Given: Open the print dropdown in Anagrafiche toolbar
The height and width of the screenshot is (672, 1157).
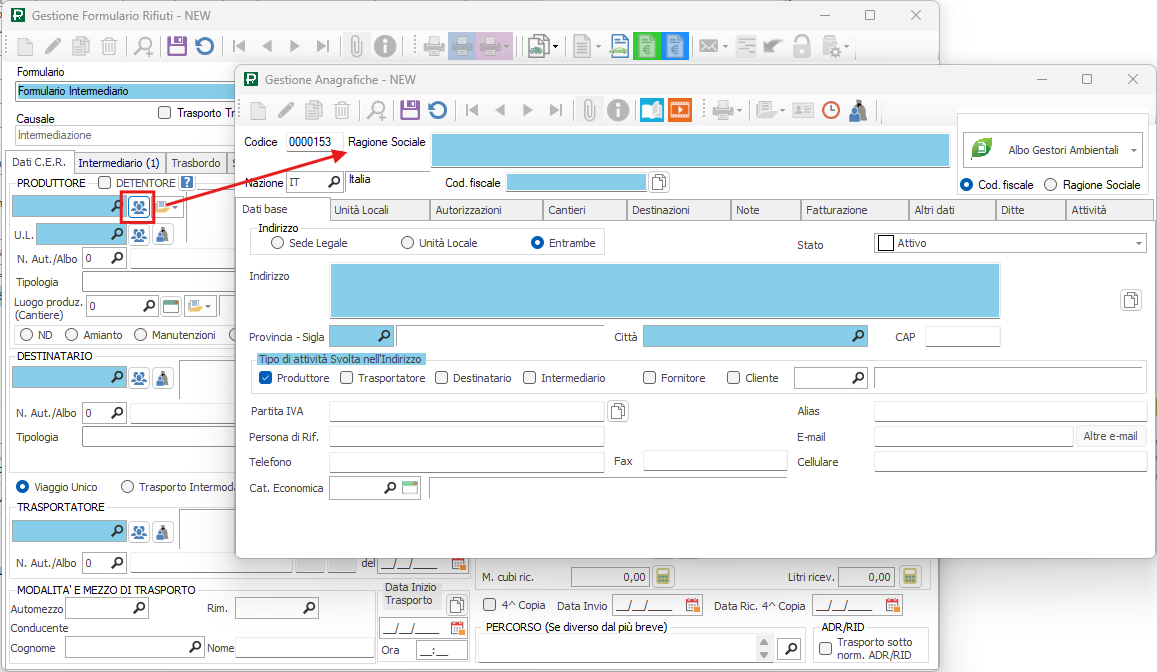Looking at the screenshot, I should [x=738, y=111].
